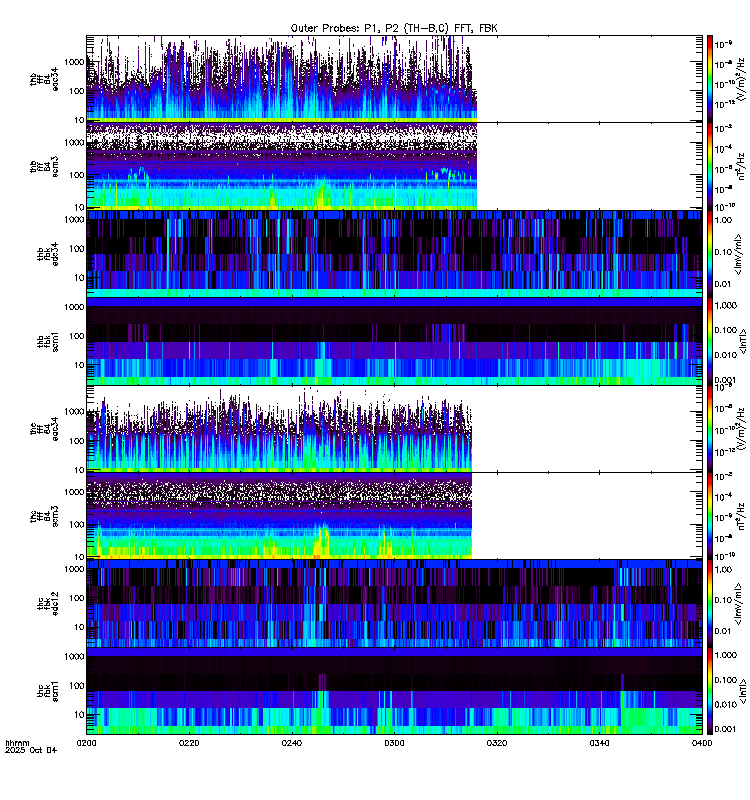
Task: Select the thb fbk scm1 axis label
Action: click(48, 341)
